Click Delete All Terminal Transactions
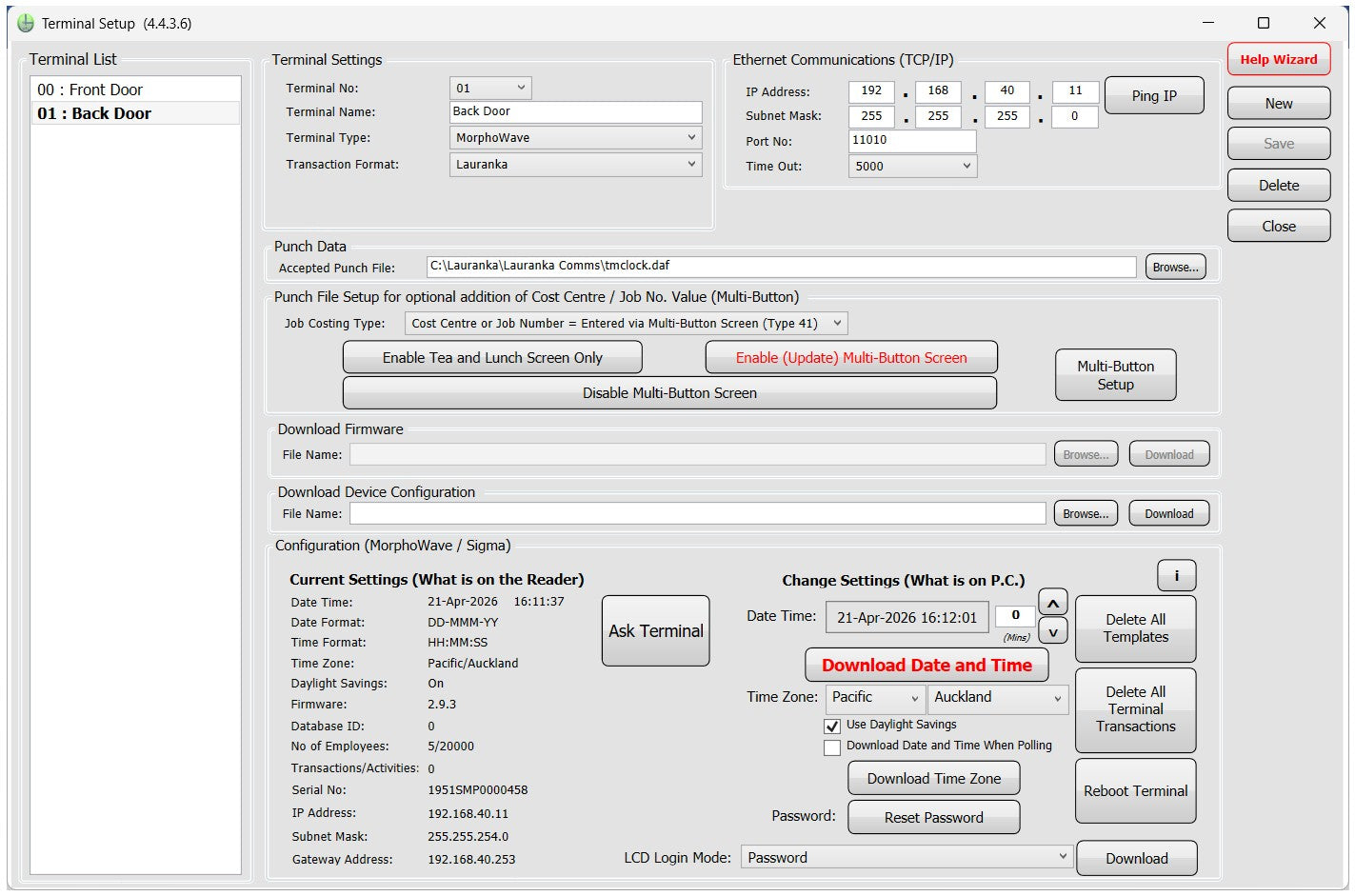Screen dimensions: 1355x896 click(1136, 709)
